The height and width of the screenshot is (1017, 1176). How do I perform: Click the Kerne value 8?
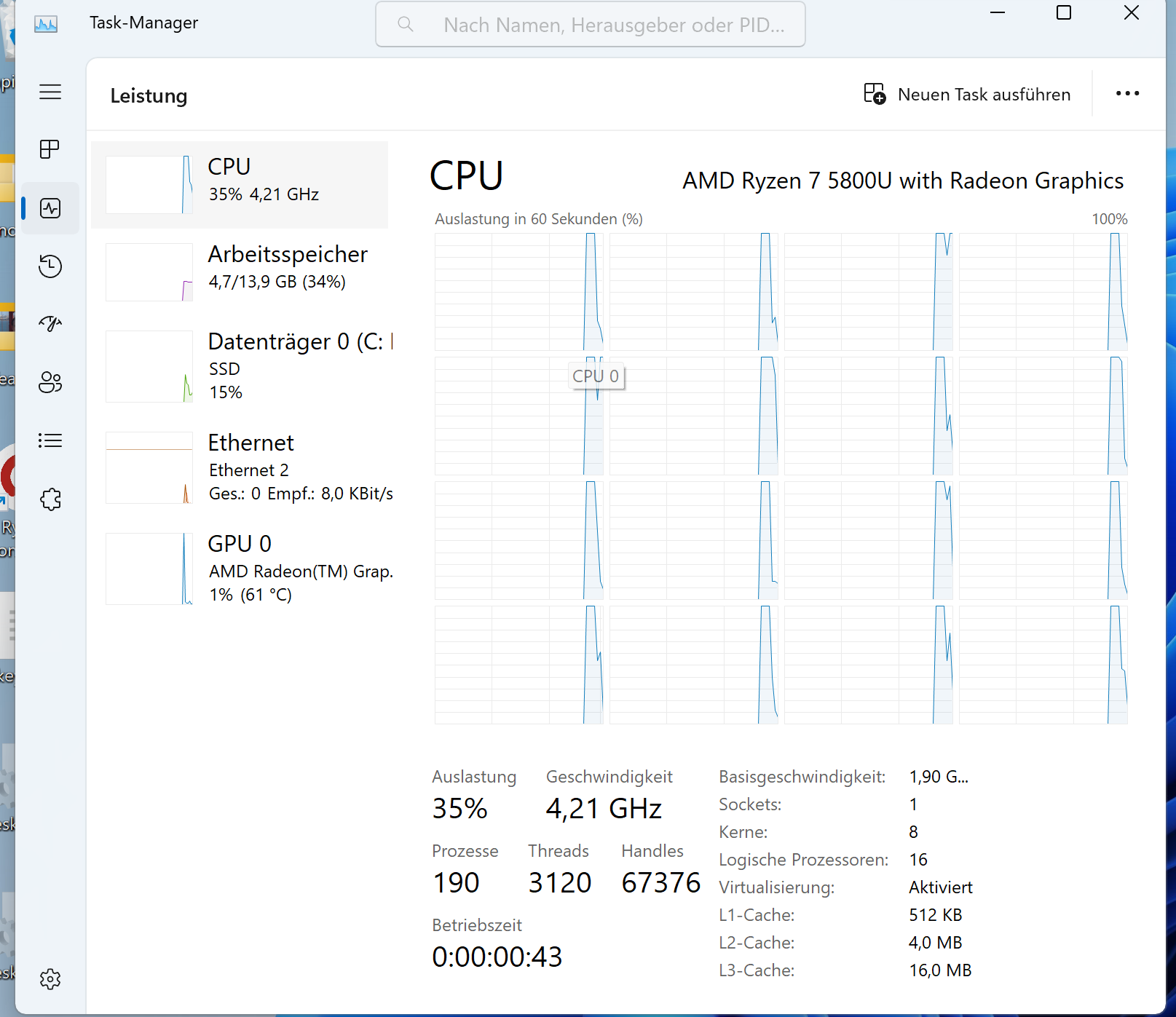tap(914, 832)
